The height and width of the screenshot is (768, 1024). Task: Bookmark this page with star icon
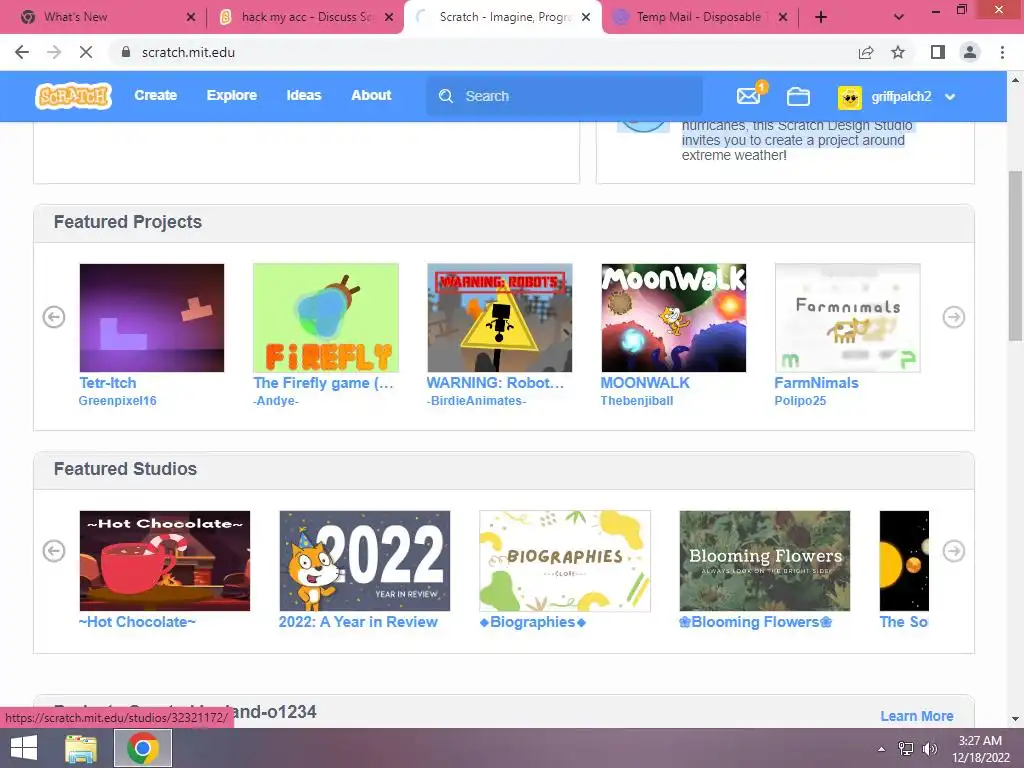coord(898,52)
